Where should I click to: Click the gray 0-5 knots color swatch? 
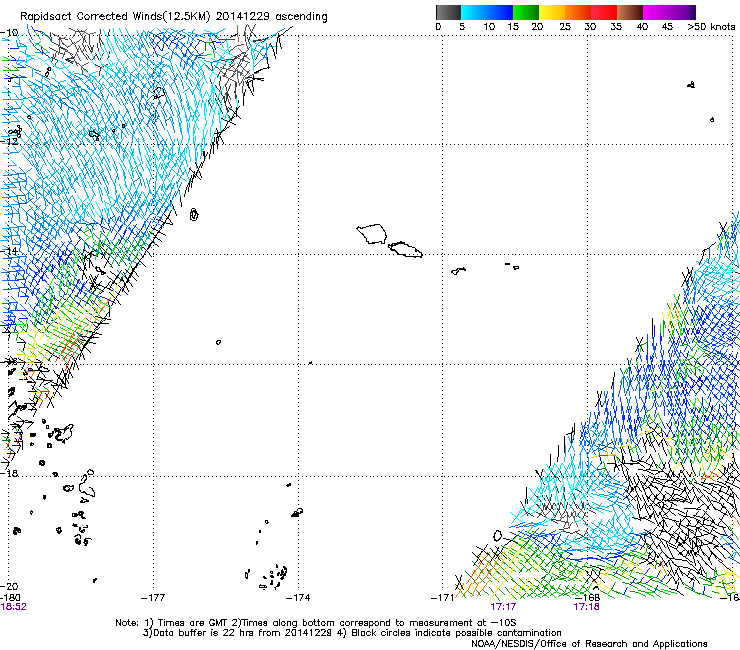point(448,12)
